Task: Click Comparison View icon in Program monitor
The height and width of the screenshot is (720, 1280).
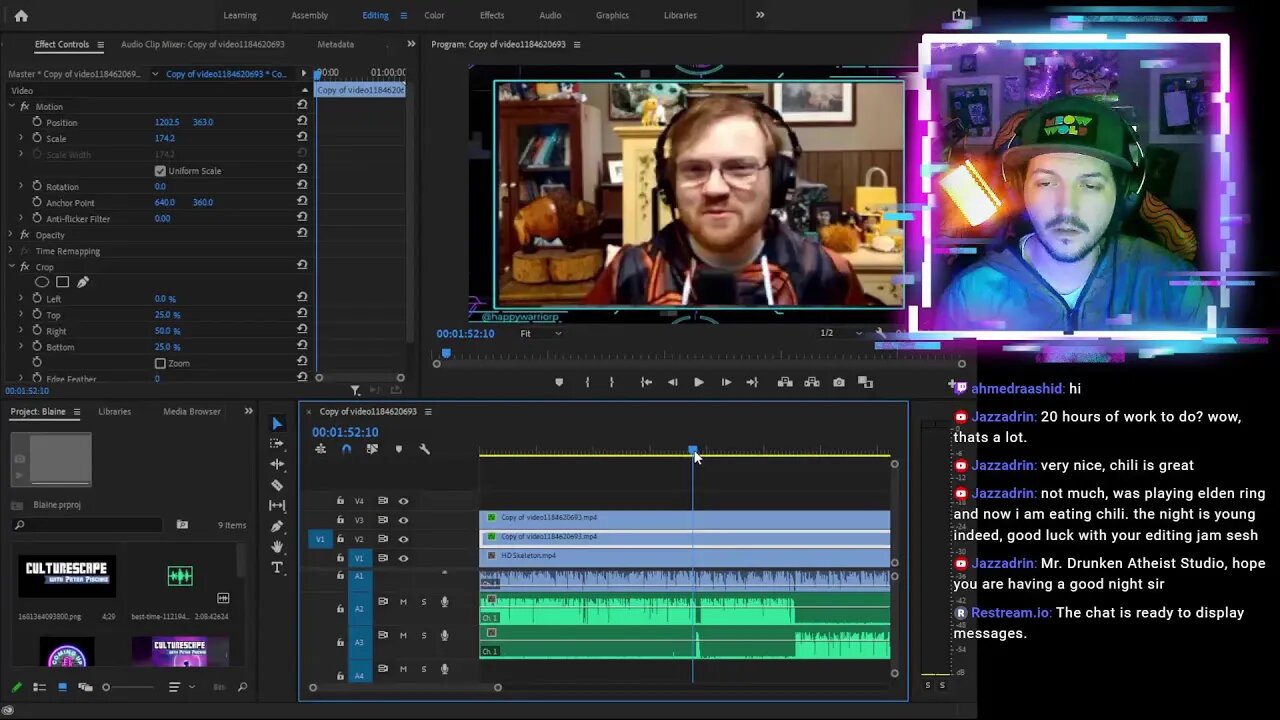Action: [x=865, y=382]
